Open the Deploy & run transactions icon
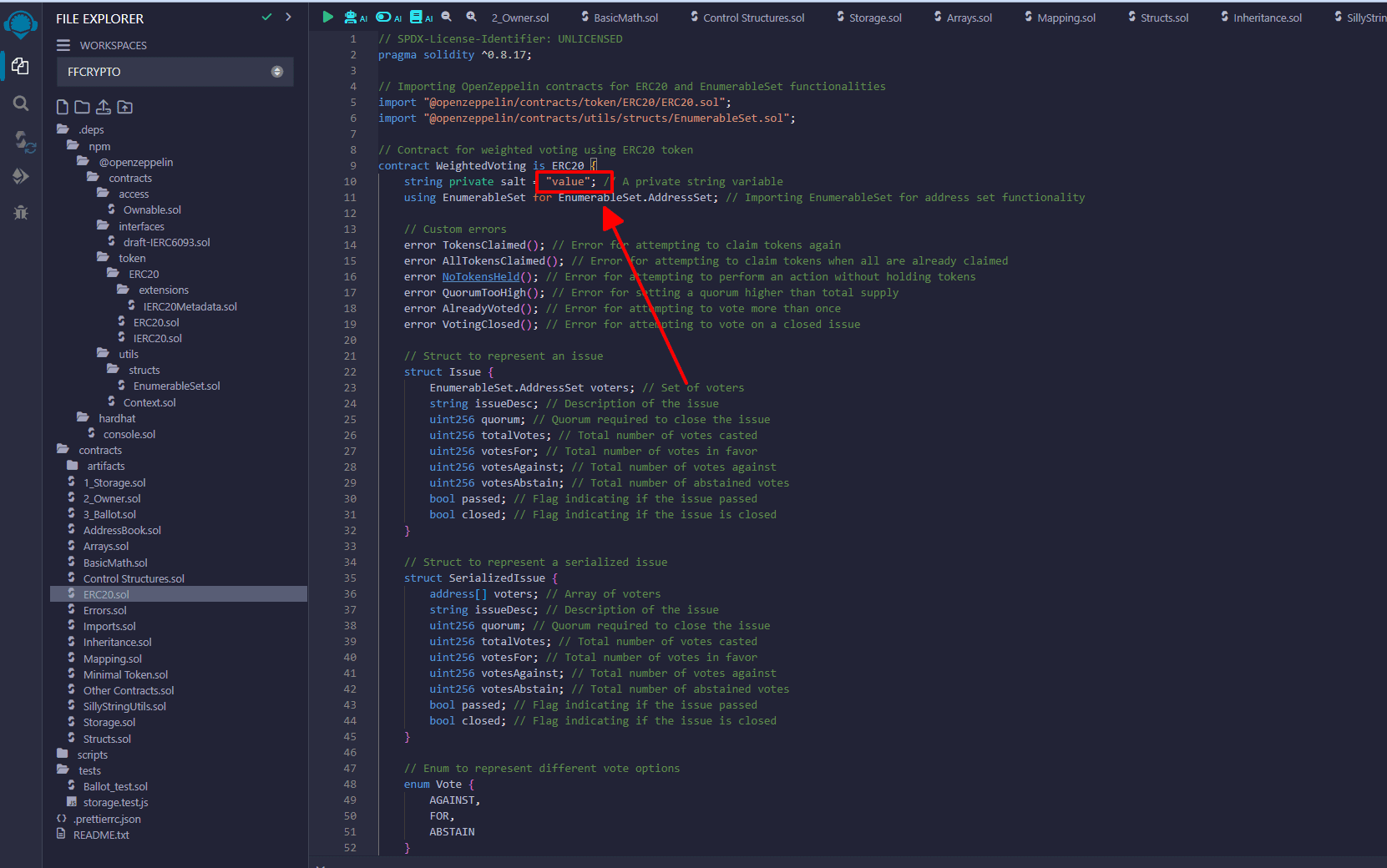Screen dimensions: 1387x868 tap(21, 176)
